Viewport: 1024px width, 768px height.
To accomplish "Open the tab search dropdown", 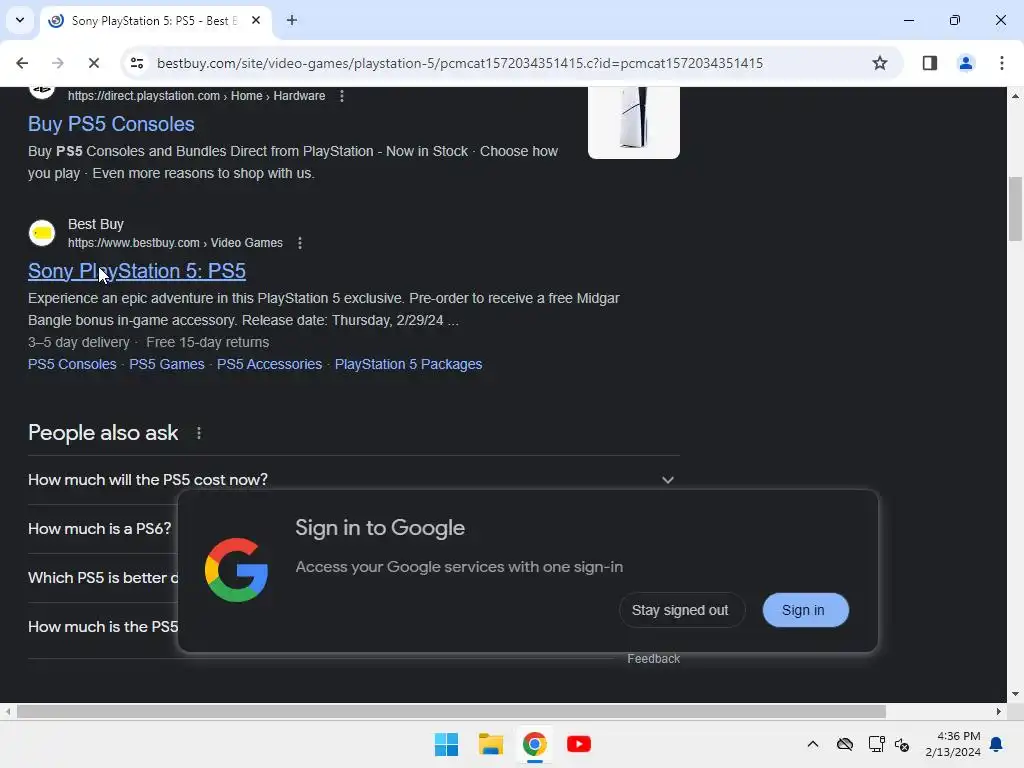I will [x=20, y=20].
